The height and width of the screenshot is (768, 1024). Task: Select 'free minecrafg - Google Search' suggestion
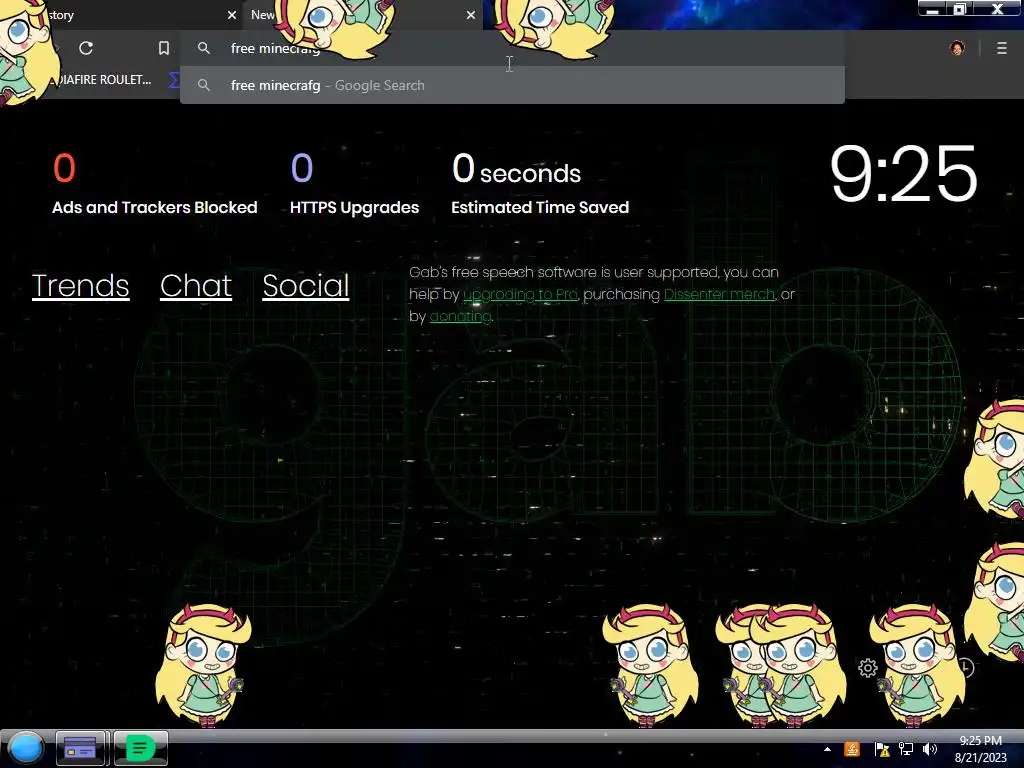[512, 85]
